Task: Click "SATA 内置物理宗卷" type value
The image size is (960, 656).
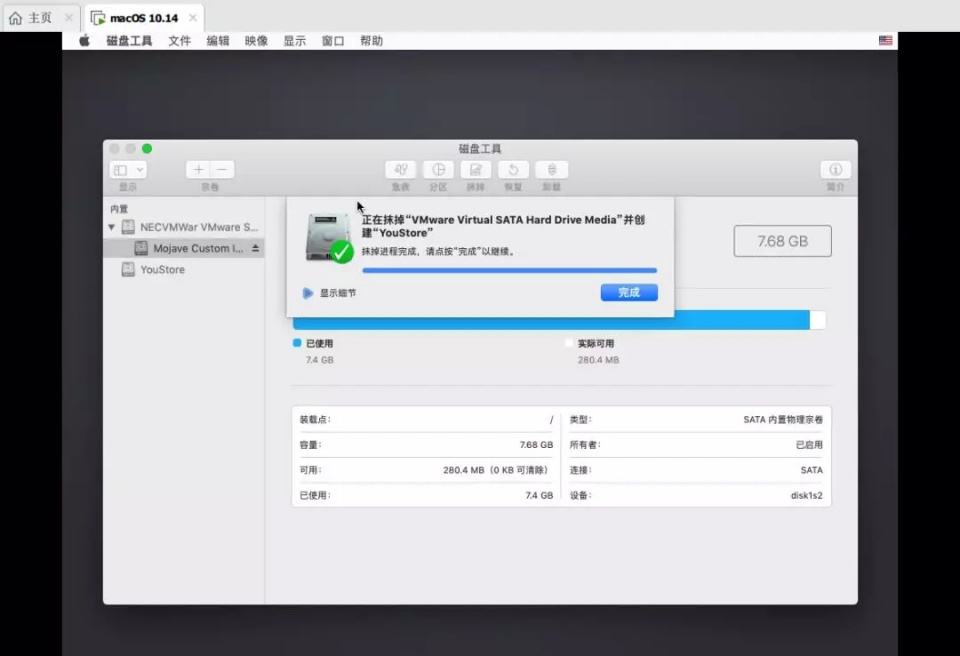Action: (783, 420)
